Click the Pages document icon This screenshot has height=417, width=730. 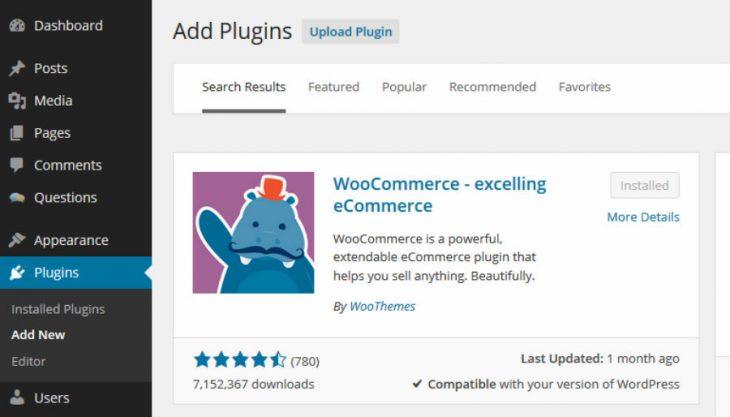pos(17,133)
